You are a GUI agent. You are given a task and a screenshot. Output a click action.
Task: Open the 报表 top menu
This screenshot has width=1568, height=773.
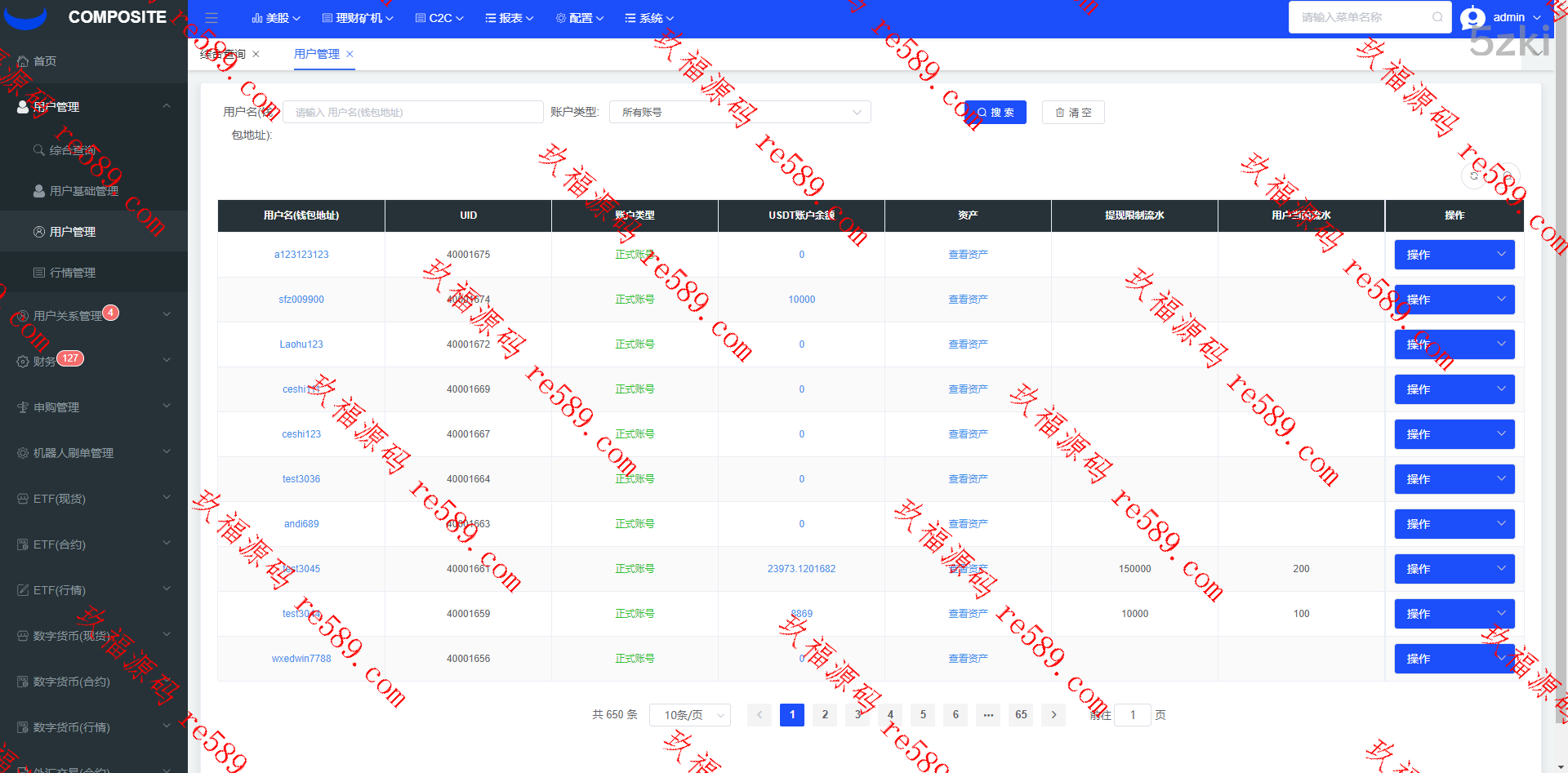click(x=510, y=18)
